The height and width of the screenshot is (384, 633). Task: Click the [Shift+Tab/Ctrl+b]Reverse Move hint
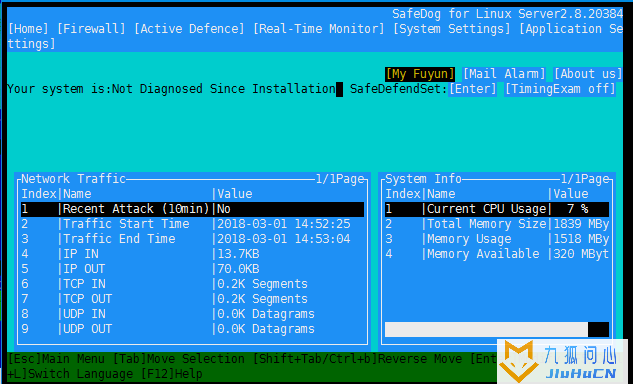[x=357, y=359]
